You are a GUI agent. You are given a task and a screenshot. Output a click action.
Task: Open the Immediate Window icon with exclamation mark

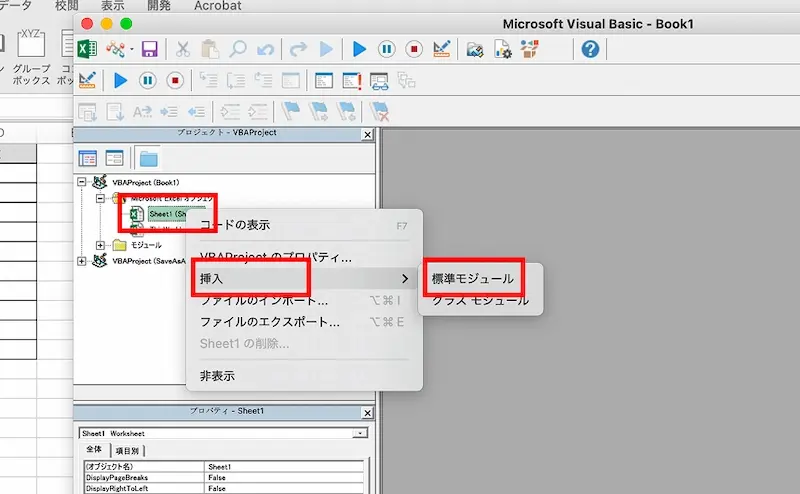352,81
